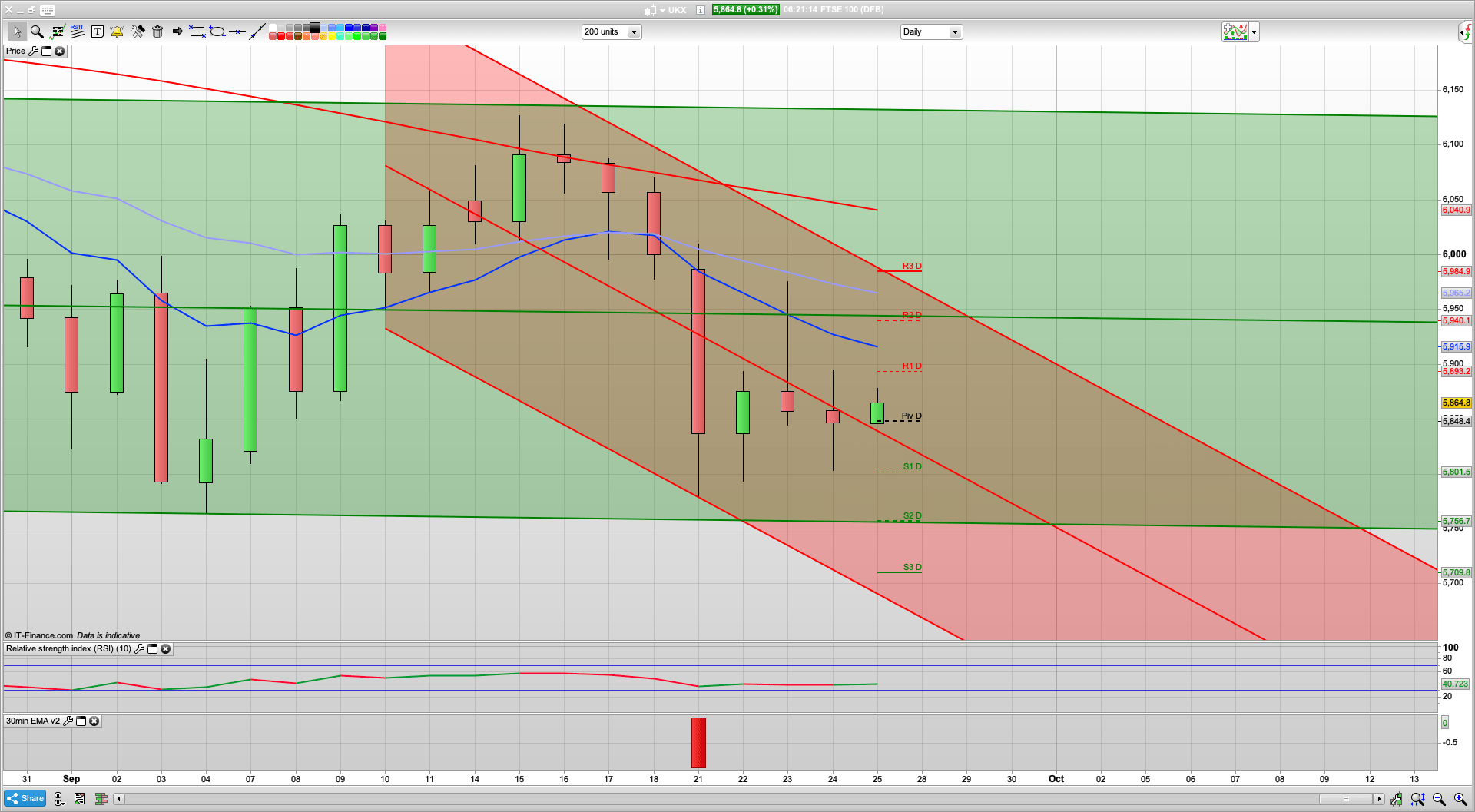Click the zoom in magnifier icon
1475x812 pixels.
(x=1460, y=799)
